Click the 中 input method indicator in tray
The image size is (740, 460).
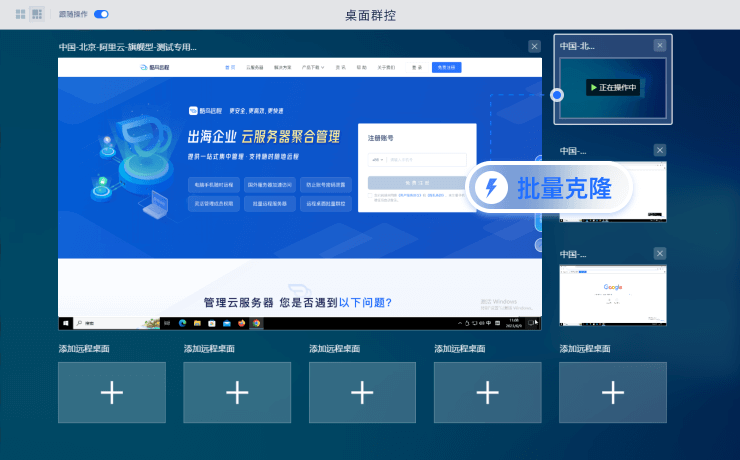pyautogui.click(x=489, y=323)
